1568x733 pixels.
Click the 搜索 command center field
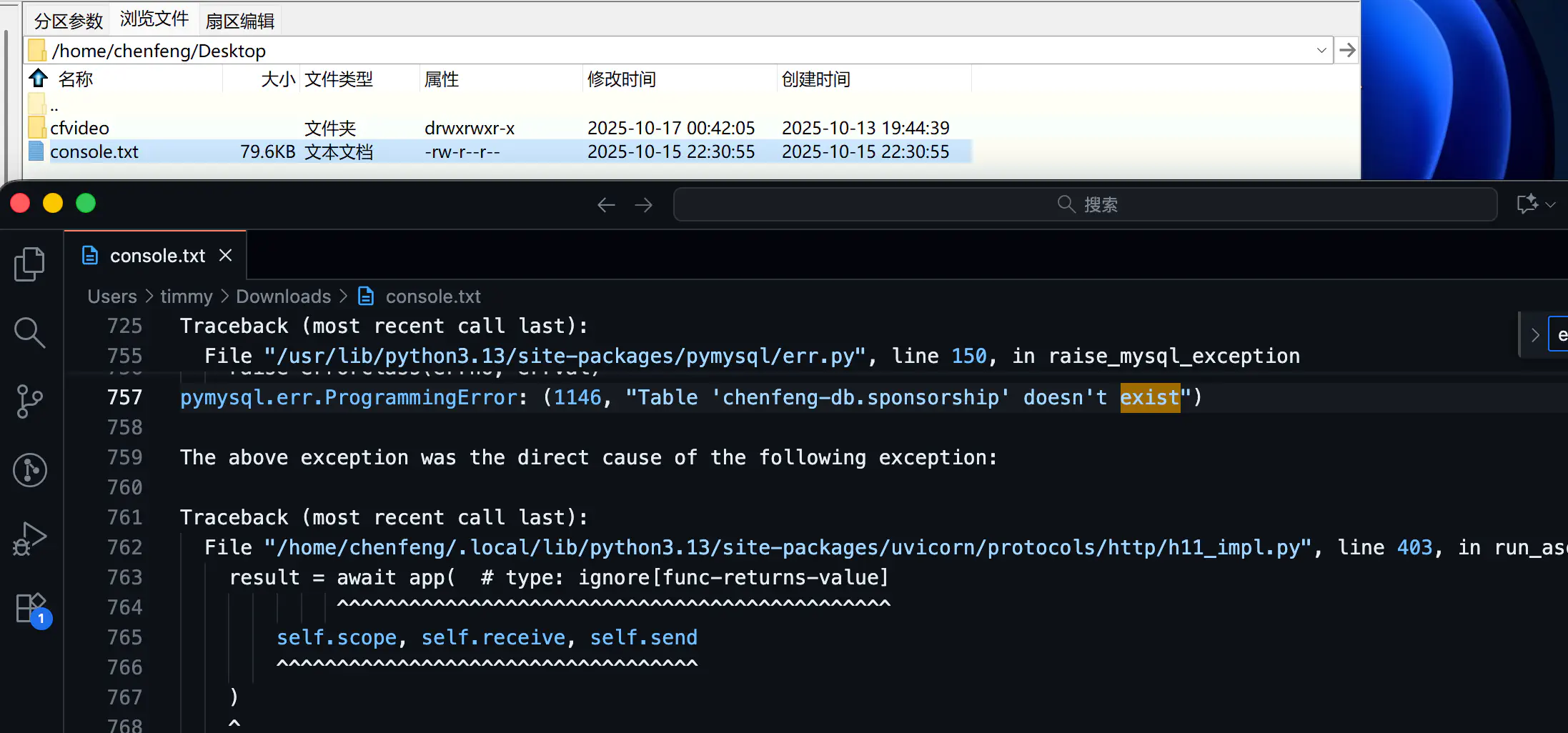point(1085,205)
